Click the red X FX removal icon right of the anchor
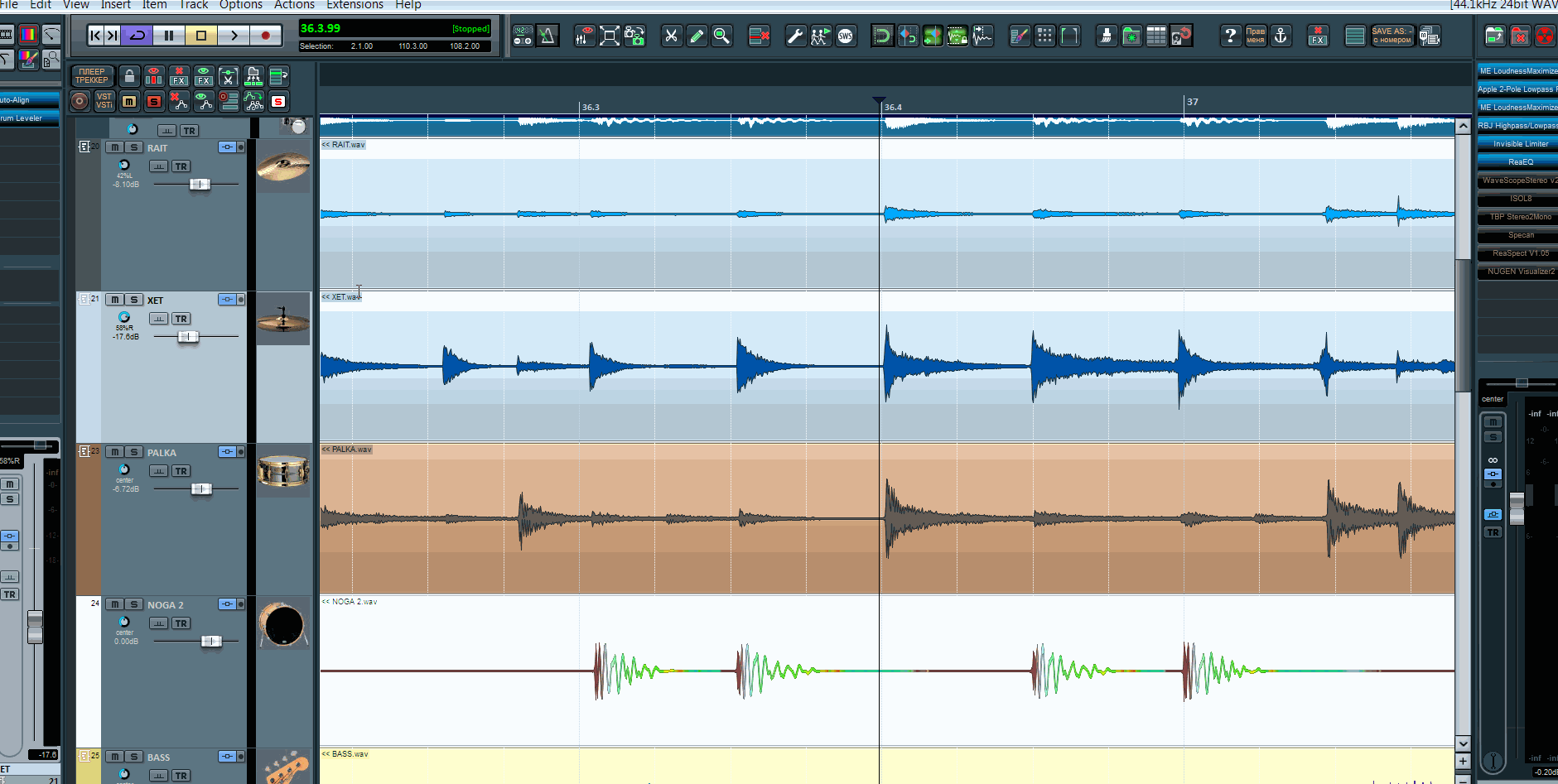 [x=1318, y=36]
